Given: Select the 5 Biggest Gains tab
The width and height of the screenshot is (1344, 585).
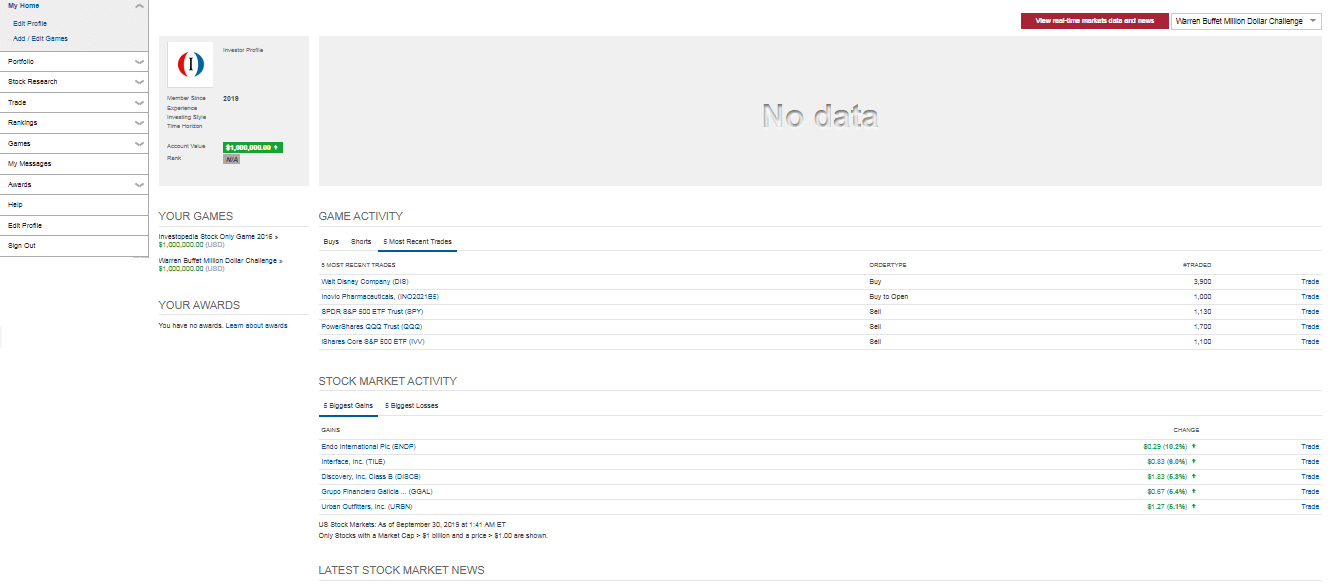Looking at the screenshot, I should pos(347,406).
